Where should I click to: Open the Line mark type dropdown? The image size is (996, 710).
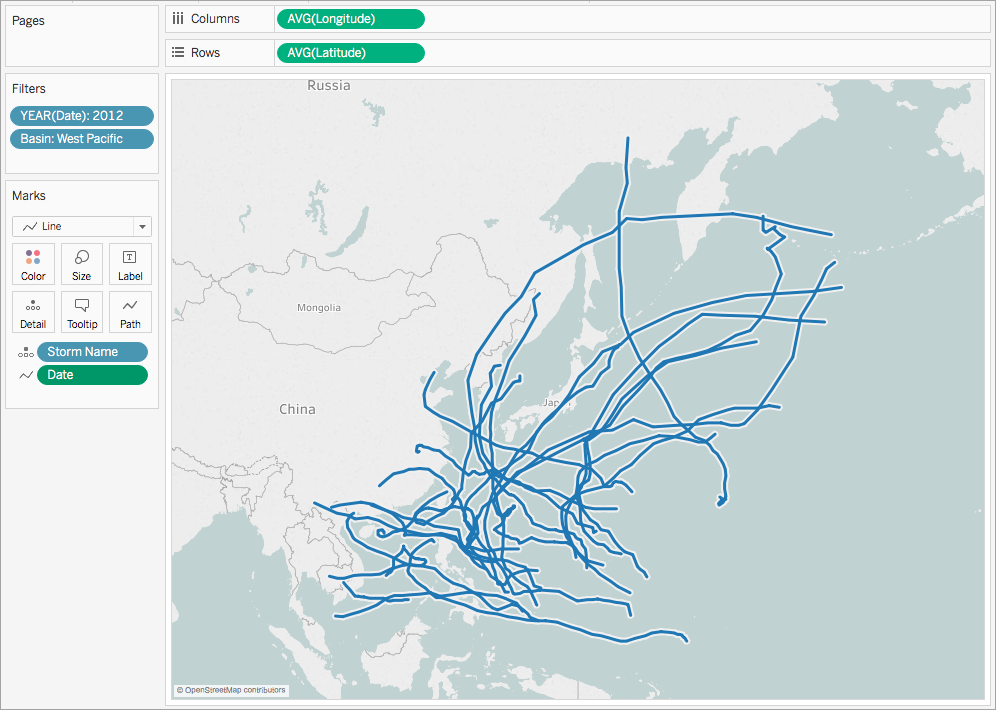pyautogui.click(x=82, y=227)
